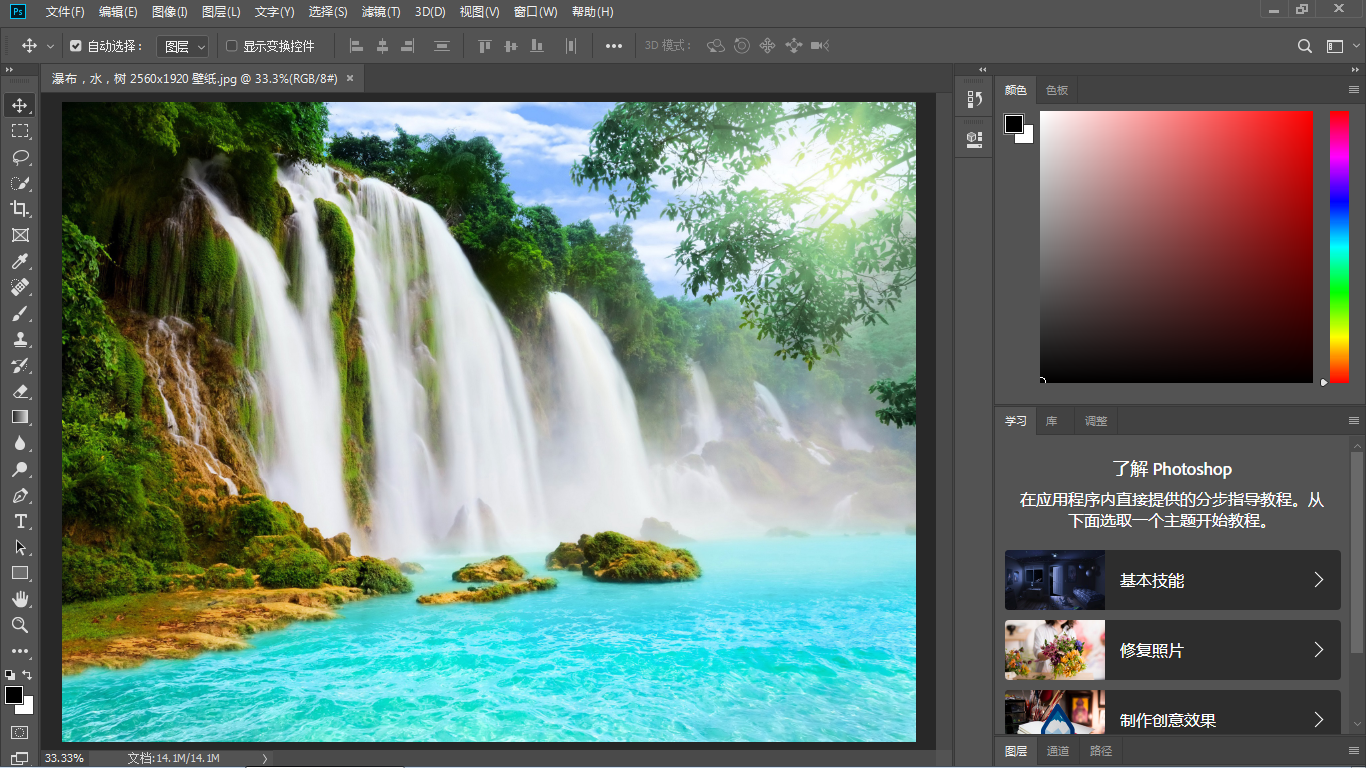
Task: Open the 文件(F) menu
Action: pos(65,12)
